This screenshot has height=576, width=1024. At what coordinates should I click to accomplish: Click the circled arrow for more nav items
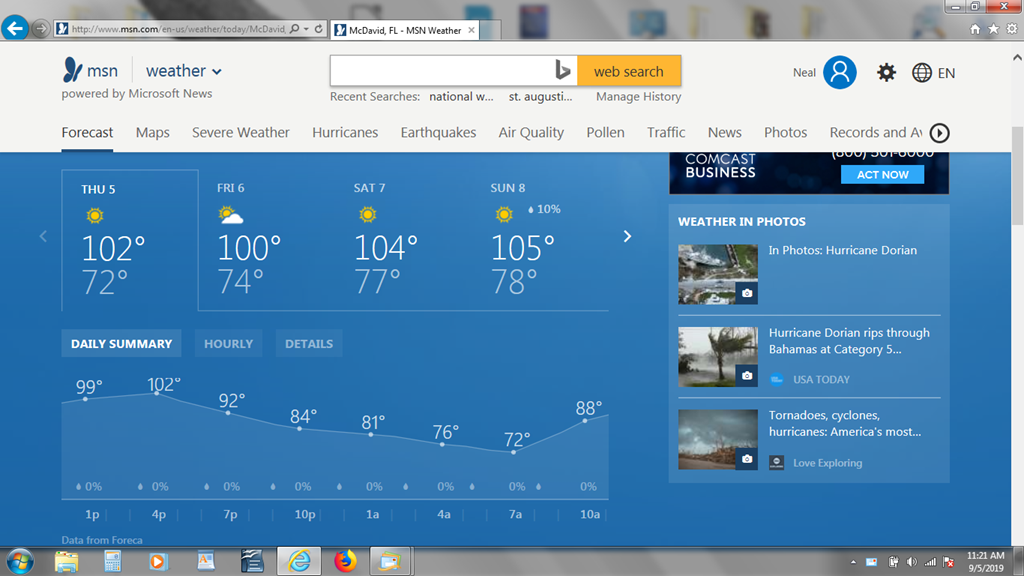(939, 133)
